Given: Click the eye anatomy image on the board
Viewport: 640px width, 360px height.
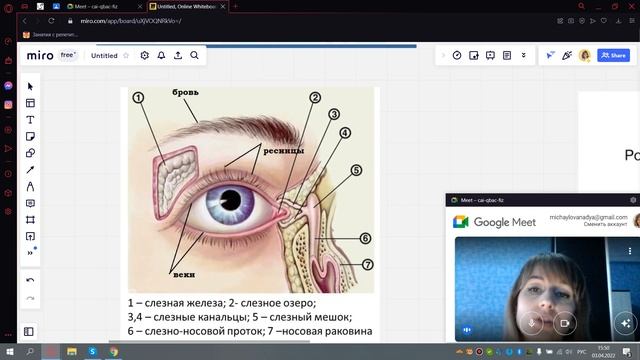Looking at the screenshot, I should [x=251, y=190].
